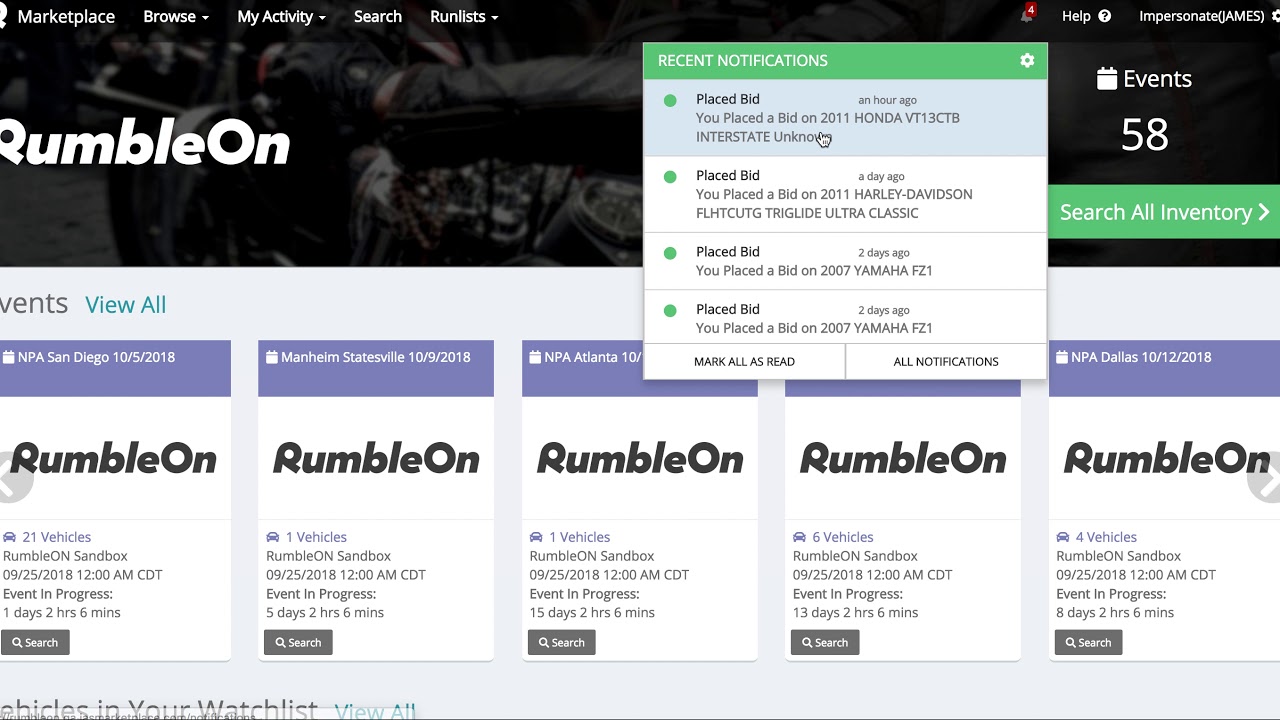Click Search All Inventory button
The height and width of the screenshot is (720, 1280).
(1164, 212)
